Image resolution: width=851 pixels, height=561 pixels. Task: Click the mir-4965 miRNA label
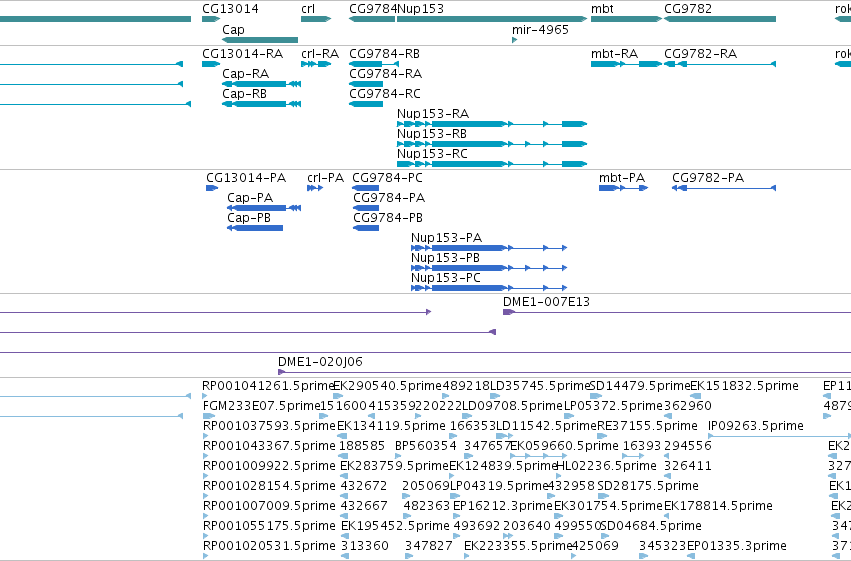(540, 30)
